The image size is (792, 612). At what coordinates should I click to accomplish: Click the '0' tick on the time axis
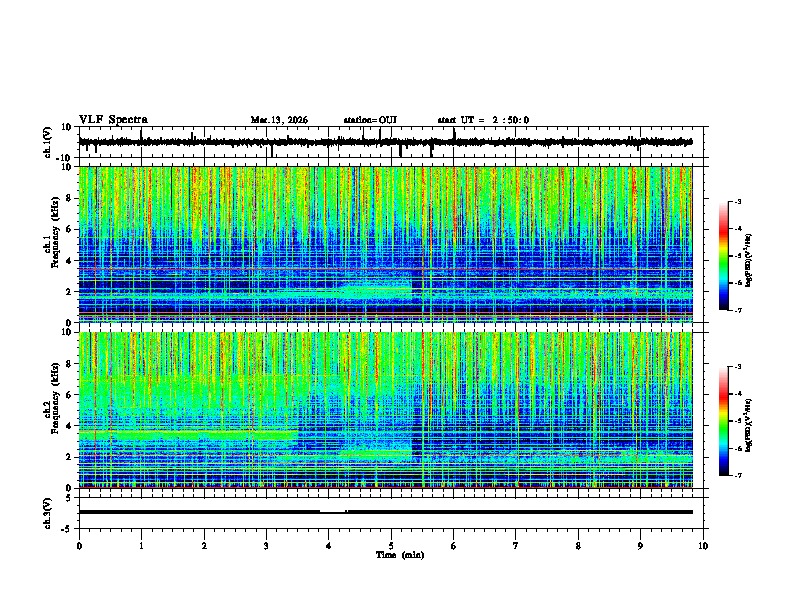(x=79, y=546)
